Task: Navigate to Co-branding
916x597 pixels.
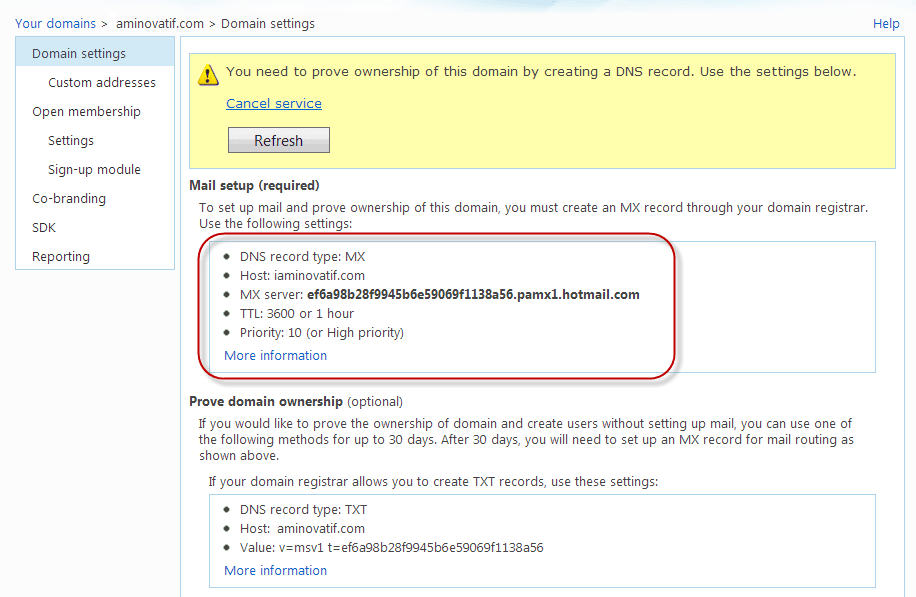Action: coord(69,198)
